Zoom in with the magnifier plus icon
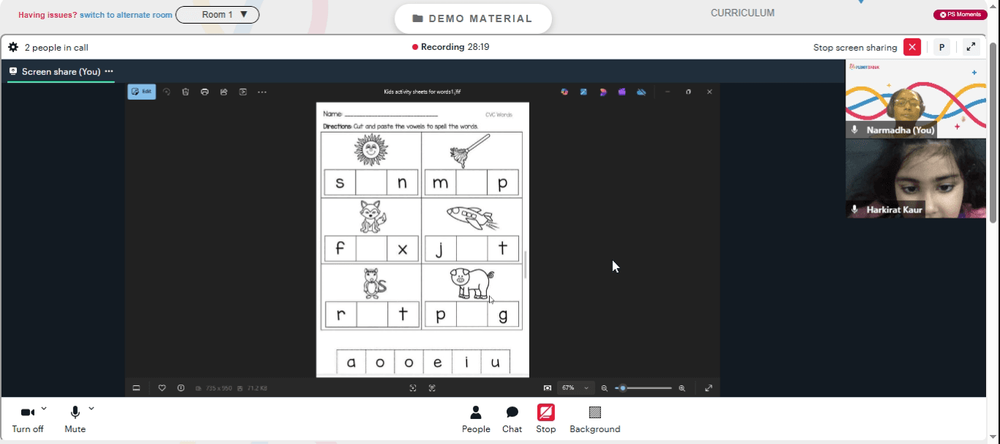The image size is (1000, 444). [x=682, y=388]
